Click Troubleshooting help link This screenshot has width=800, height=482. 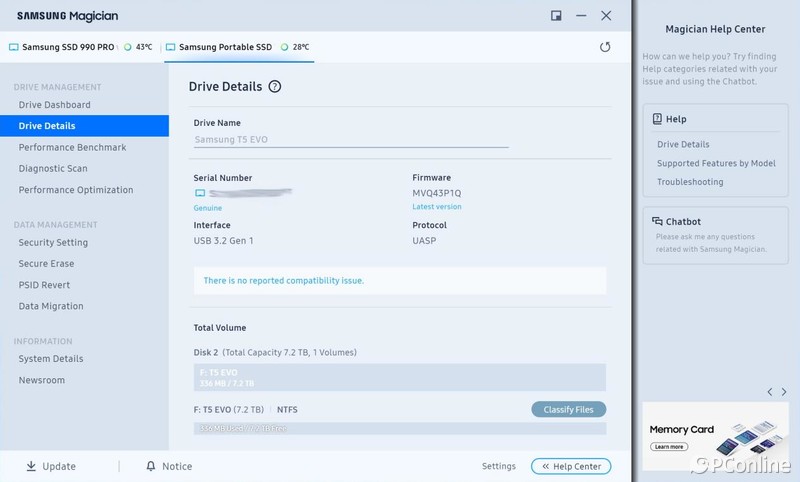click(690, 182)
